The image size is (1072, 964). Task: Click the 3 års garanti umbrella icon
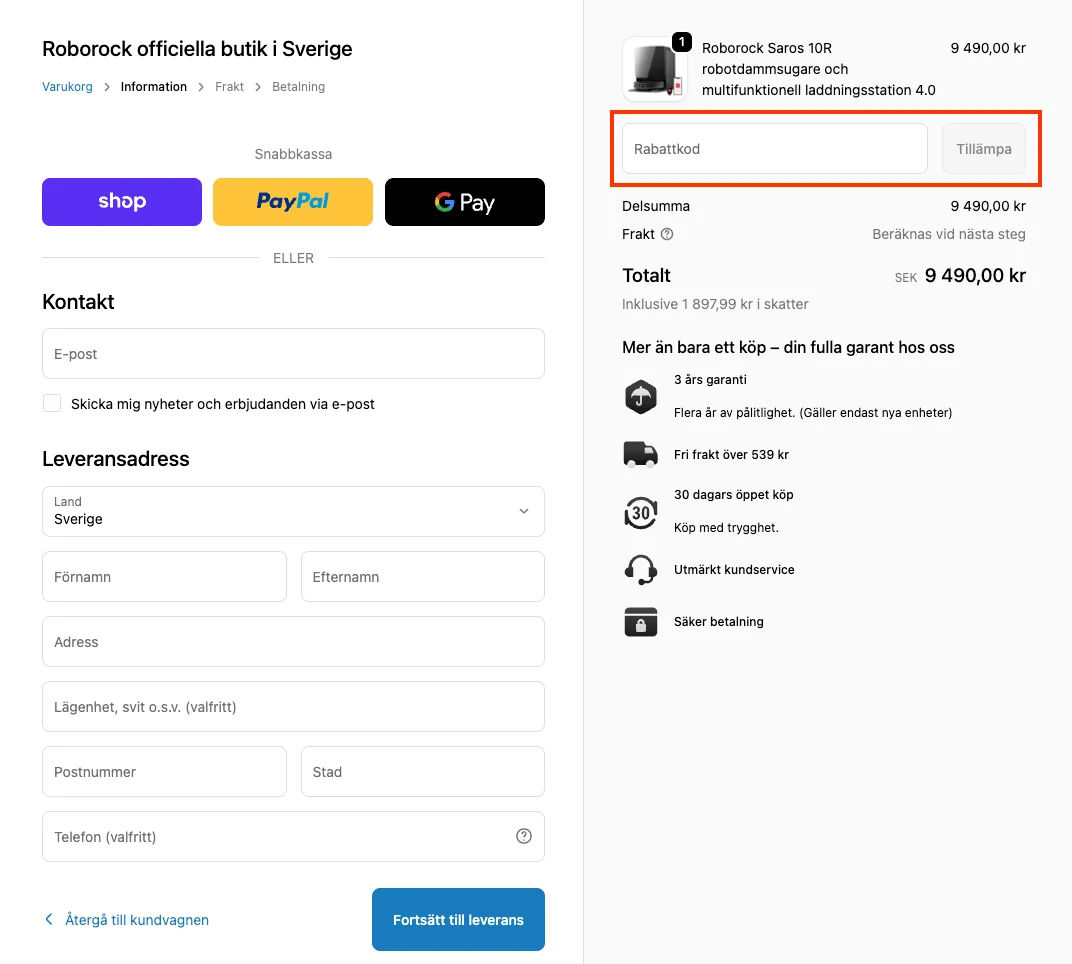pos(641,397)
